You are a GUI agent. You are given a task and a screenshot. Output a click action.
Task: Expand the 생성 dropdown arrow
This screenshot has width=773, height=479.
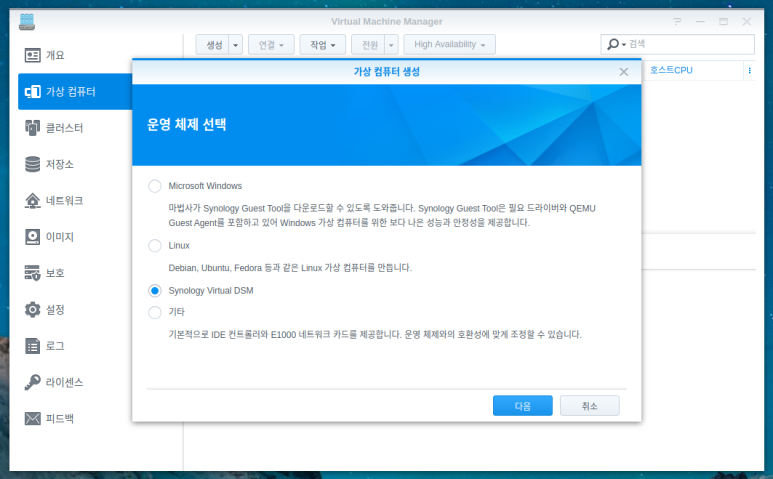(x=236, y=45)
